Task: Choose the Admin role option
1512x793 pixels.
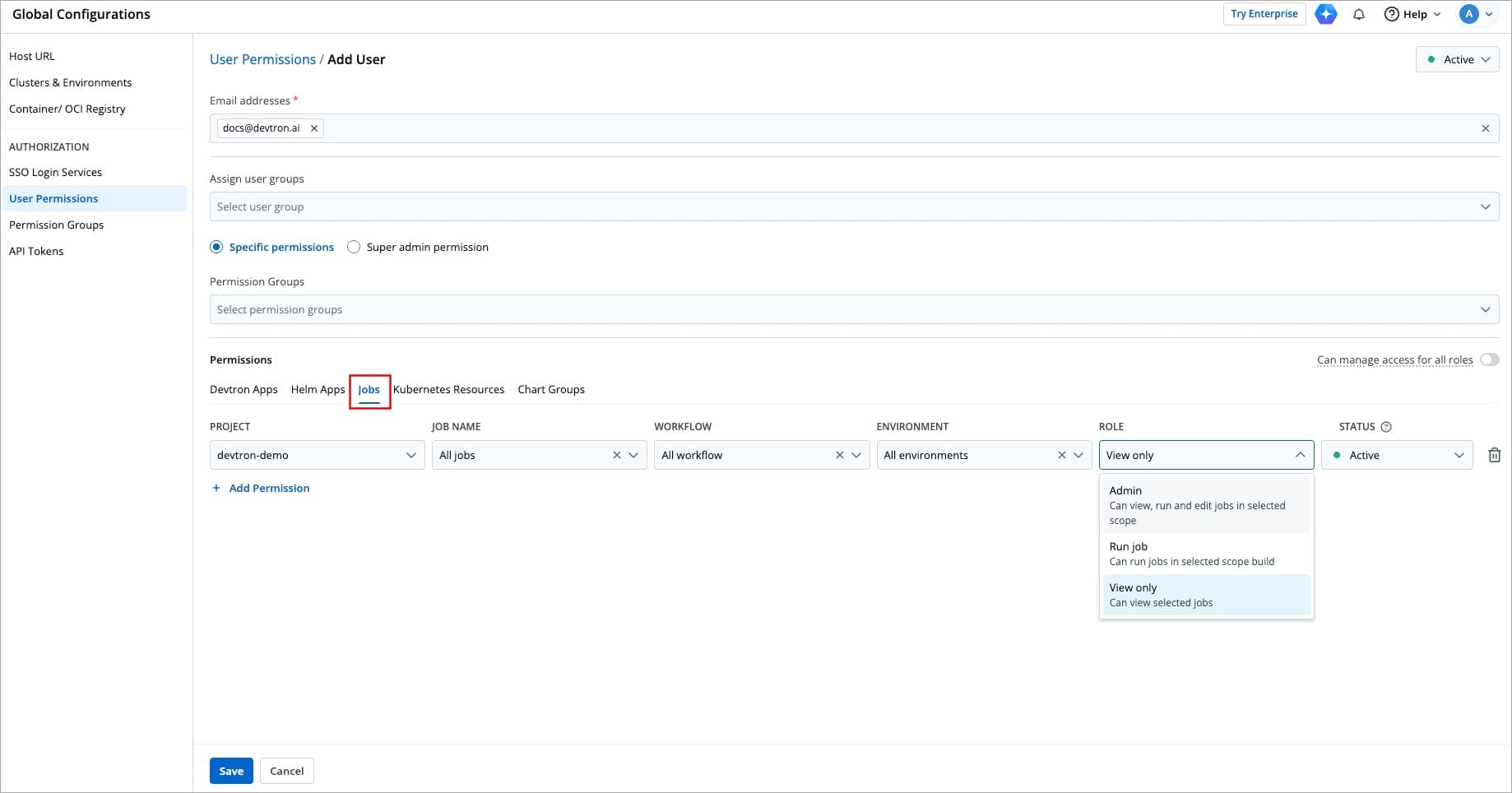Action: click(1205, 505)
